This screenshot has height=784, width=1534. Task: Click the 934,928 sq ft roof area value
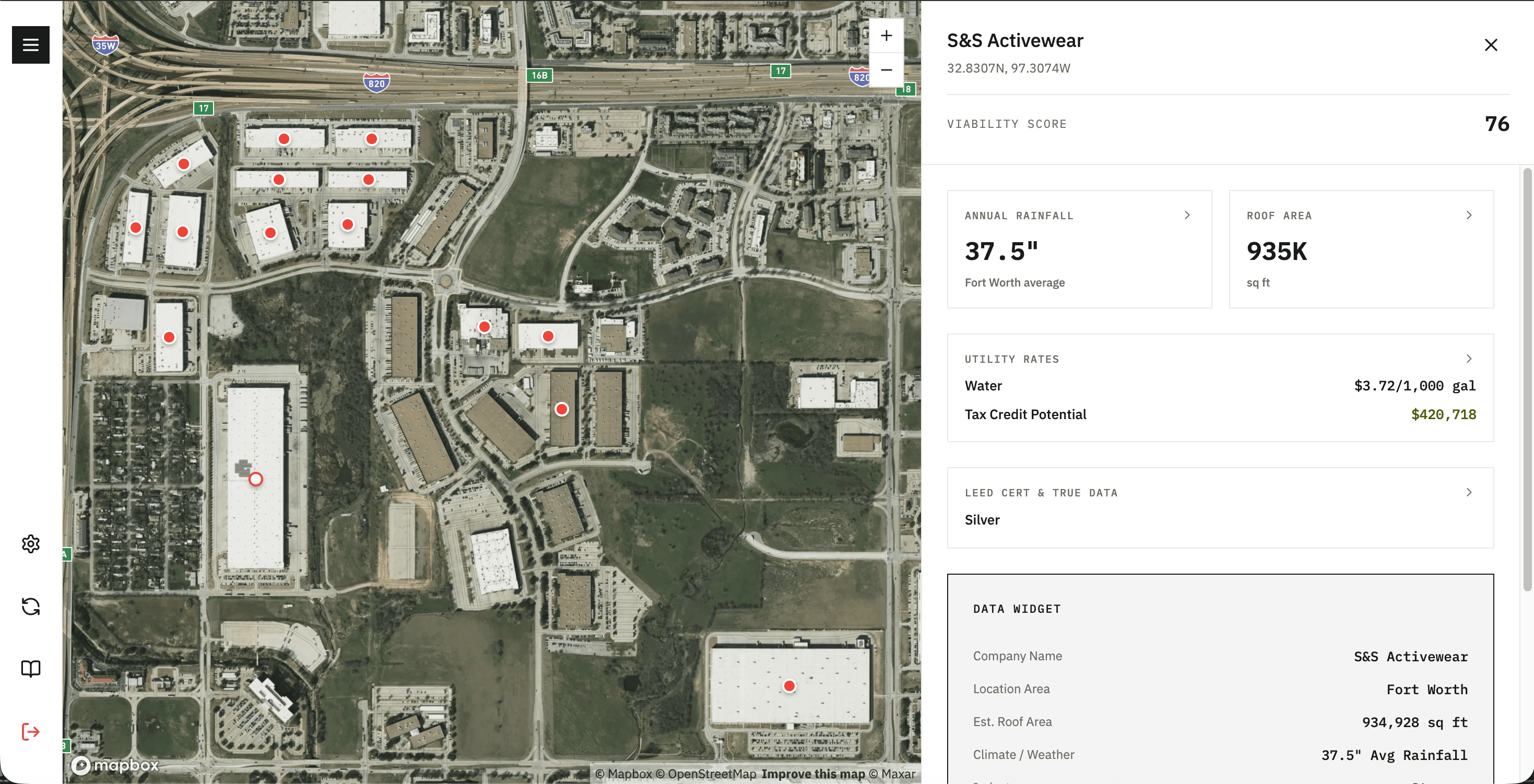(1415, 722)
